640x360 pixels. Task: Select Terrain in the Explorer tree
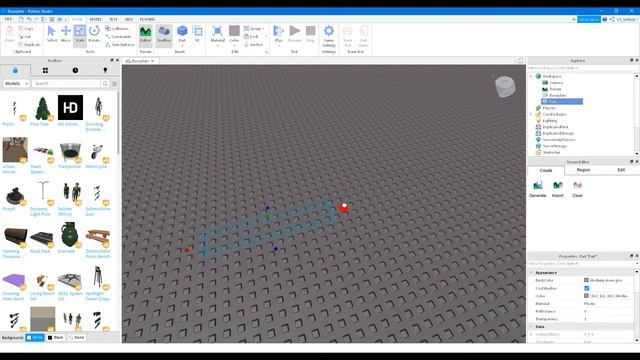pos(556,89)
